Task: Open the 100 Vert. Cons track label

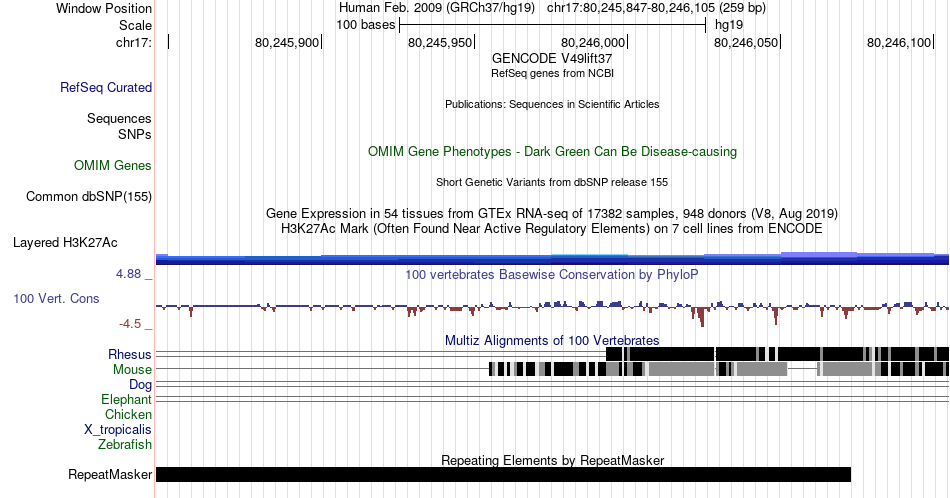Action: click(x=56, y=298)
